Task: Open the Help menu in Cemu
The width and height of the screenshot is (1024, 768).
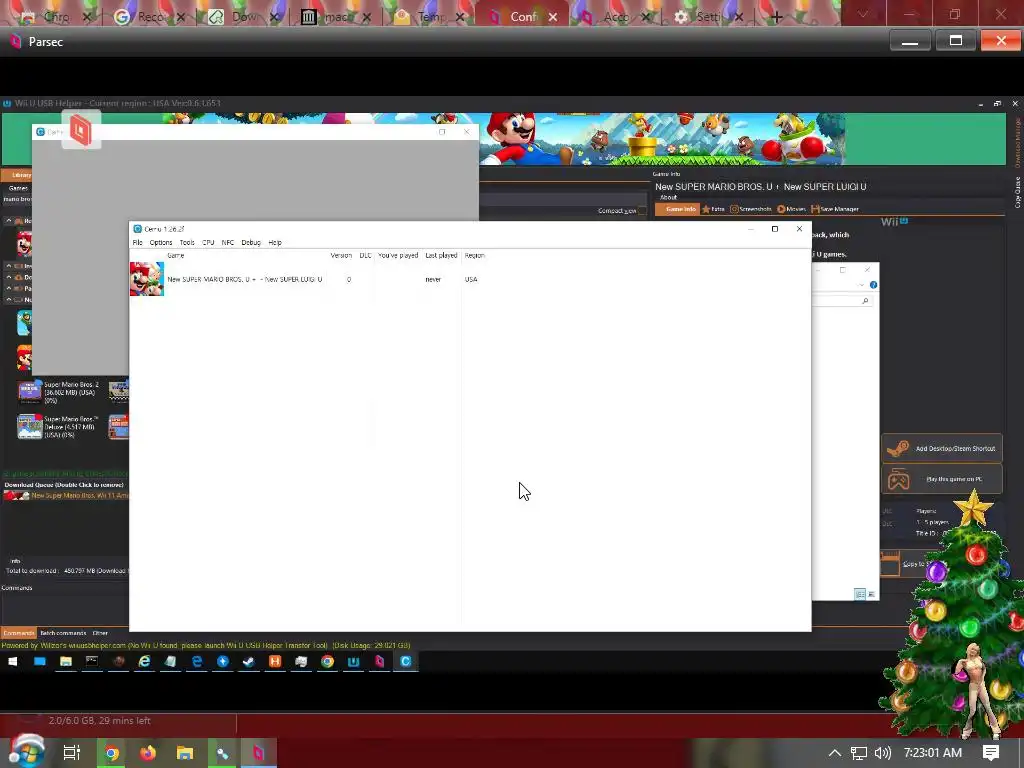Action: [x=275, y=242]
